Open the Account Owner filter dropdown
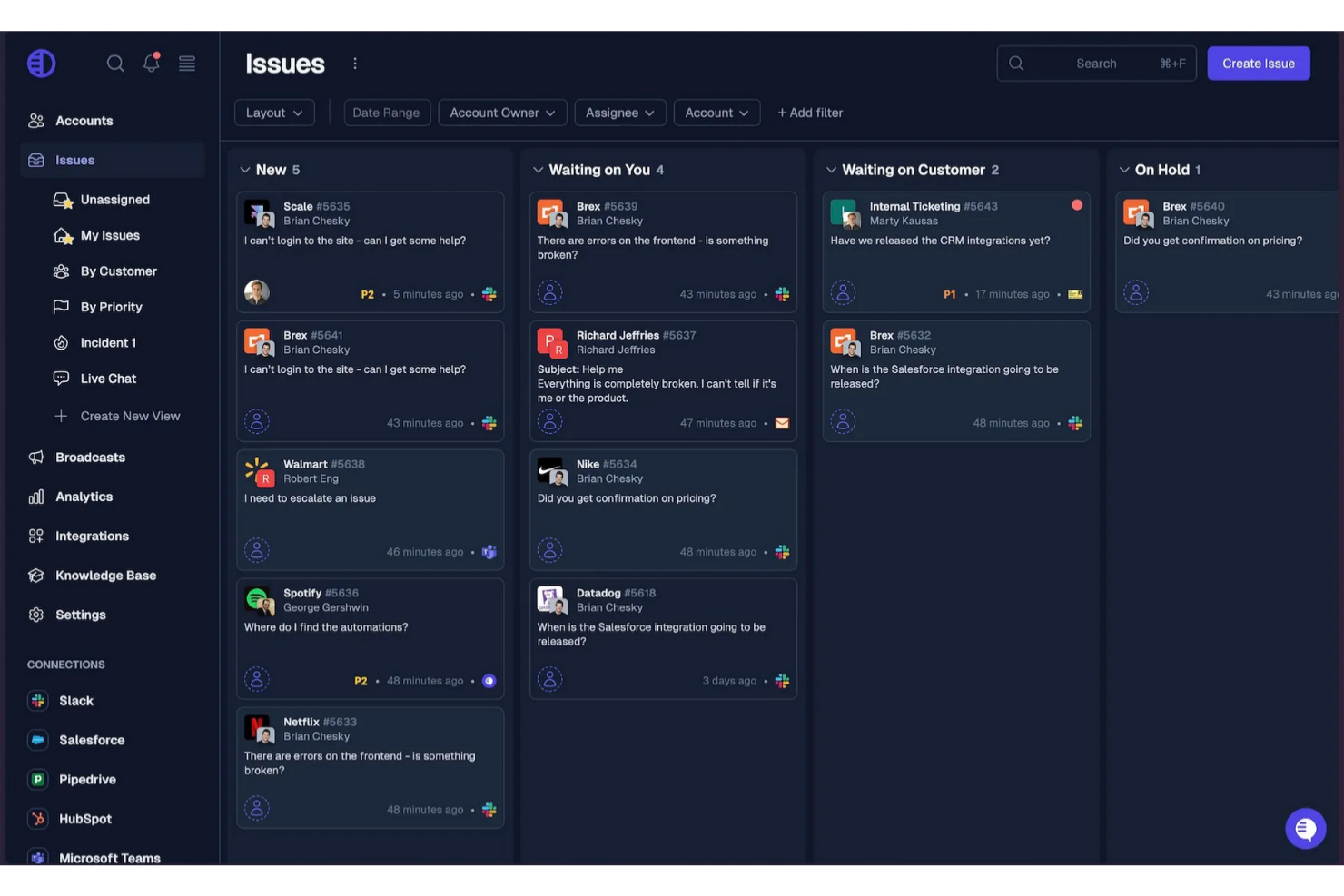Image resolution: width=1344 pixels, height=896 pixels. (502, 113)
